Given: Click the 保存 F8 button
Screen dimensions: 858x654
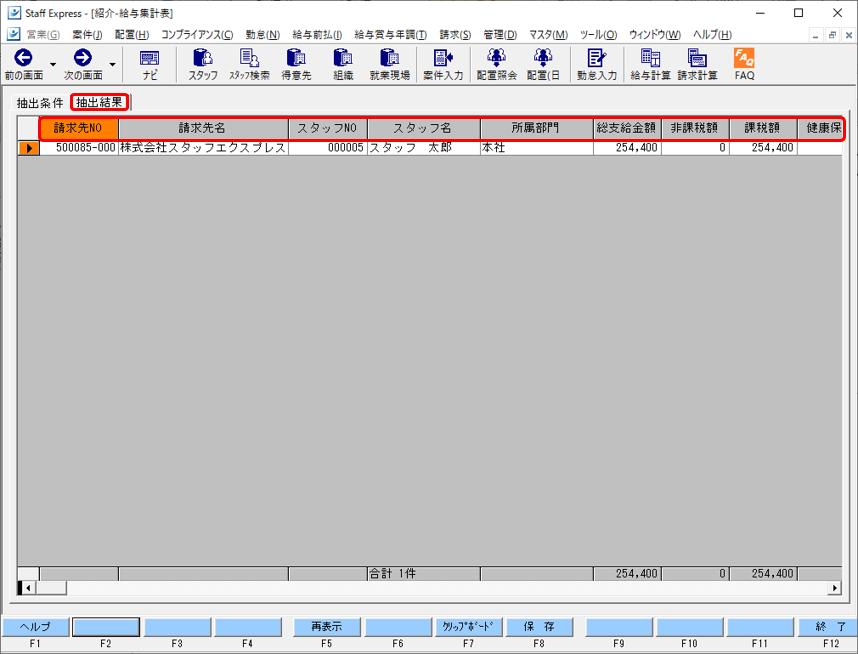Looking at the screenshot, I should tap(540, 627).
